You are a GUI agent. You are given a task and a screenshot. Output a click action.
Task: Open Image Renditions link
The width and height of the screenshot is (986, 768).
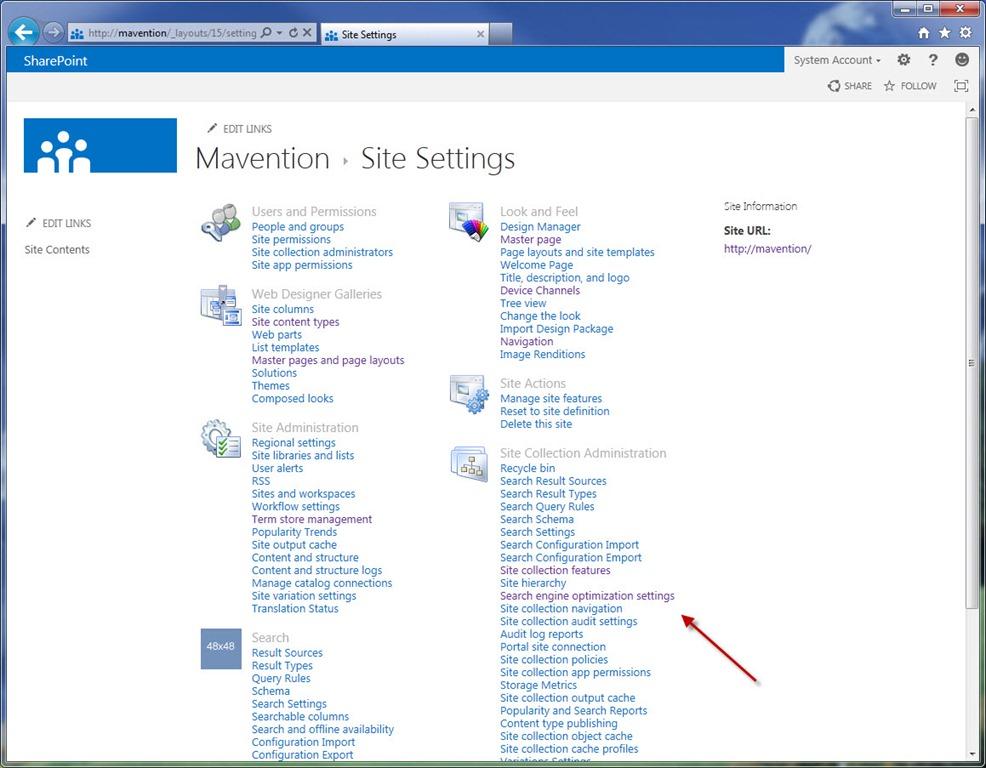pos(543,354)
